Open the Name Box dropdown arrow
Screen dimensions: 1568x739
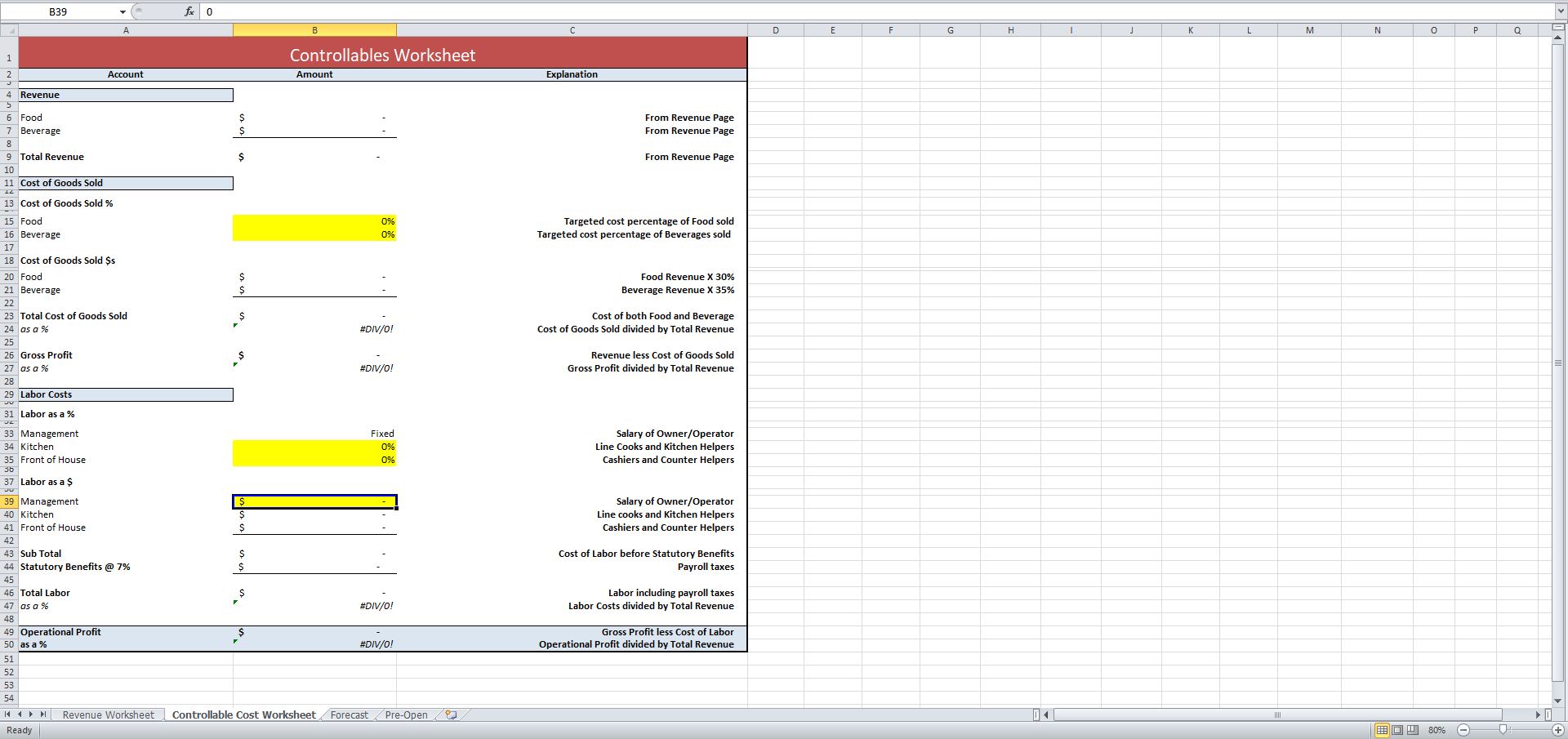coord(122,11)
